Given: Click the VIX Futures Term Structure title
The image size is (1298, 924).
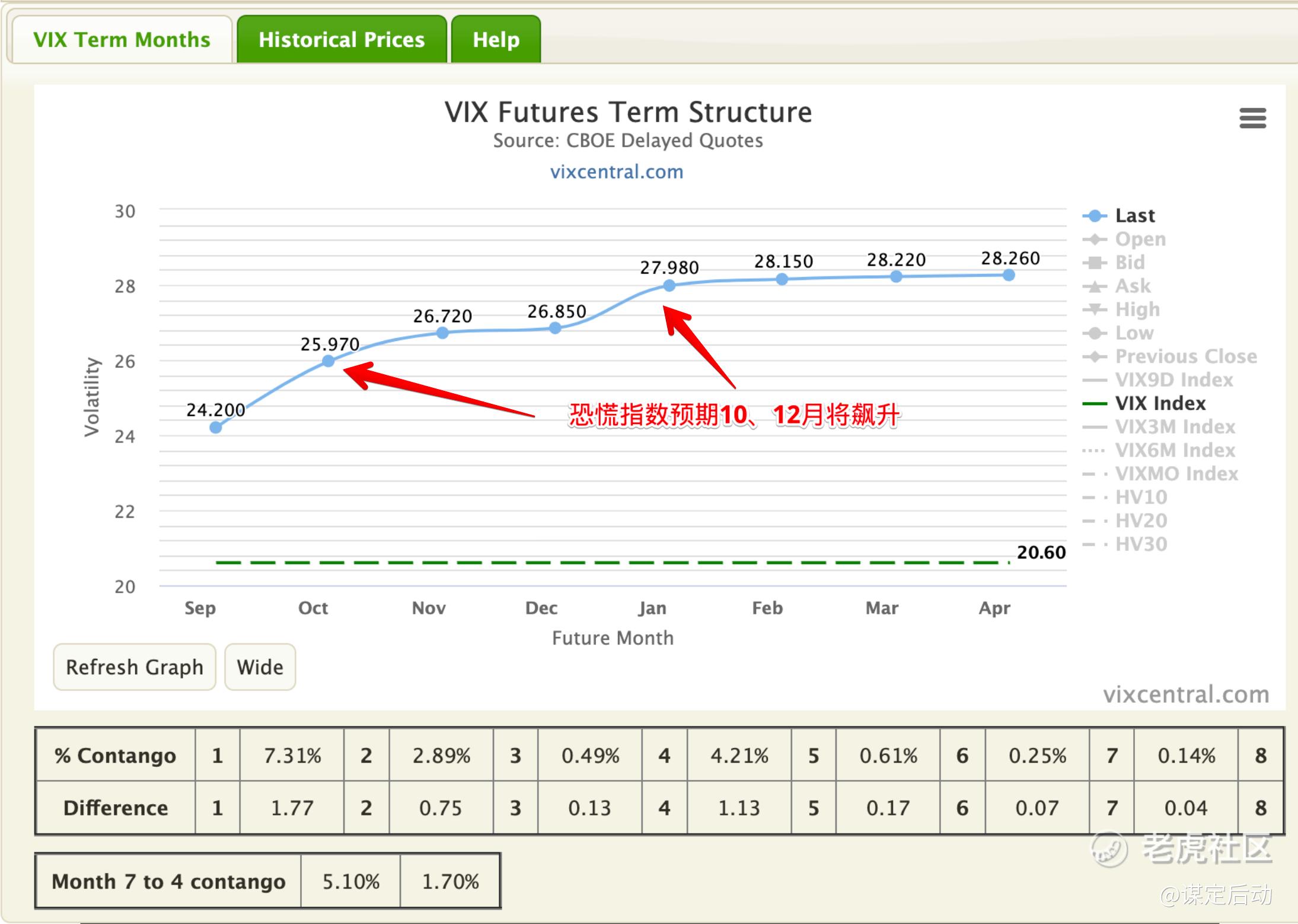Looking at the screenshot, I should [629, 112].
